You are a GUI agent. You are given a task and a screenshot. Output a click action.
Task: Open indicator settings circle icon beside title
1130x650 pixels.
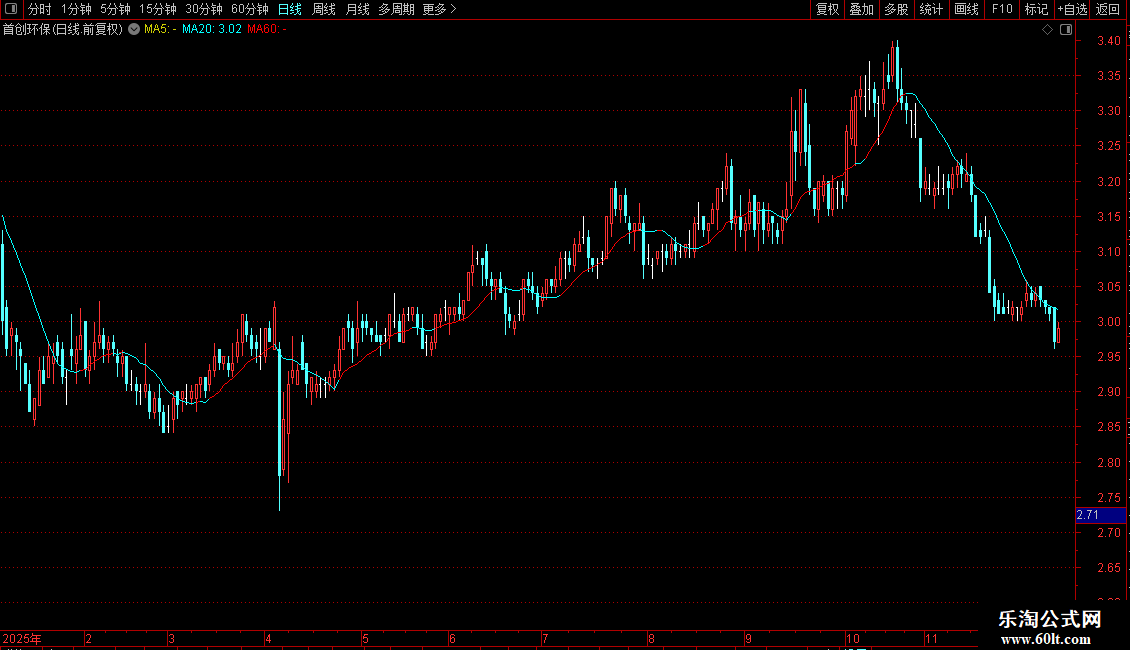(x=134, y=29)
